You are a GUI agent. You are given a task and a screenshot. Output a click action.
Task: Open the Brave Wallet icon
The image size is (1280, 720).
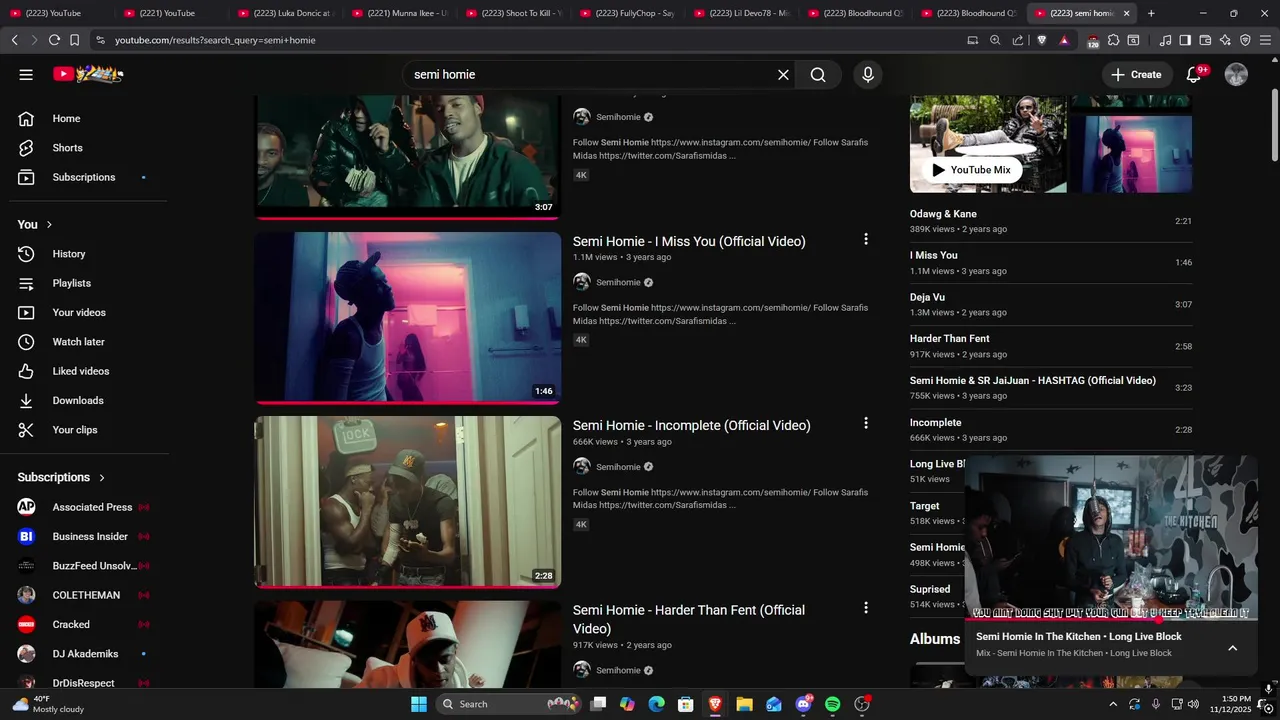tap(1205, 40)
